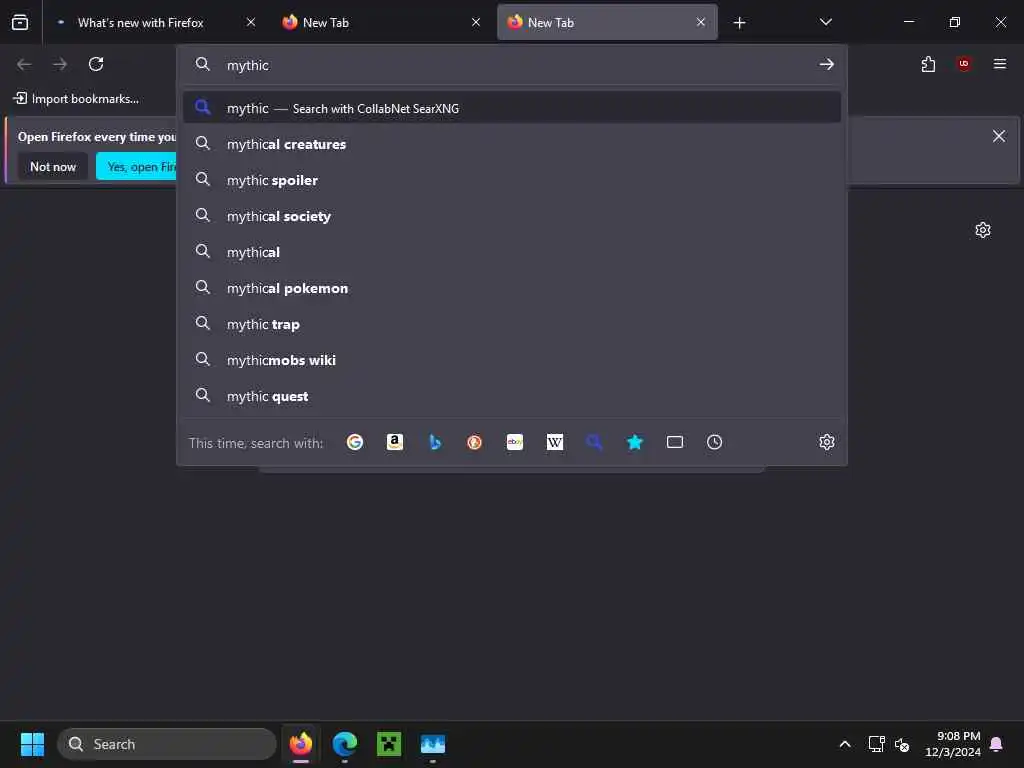Image resolution: width=1024 pixels, height=768 pixels.
Task: Open the Extensions puzzle icon
Action: point(928,64)
